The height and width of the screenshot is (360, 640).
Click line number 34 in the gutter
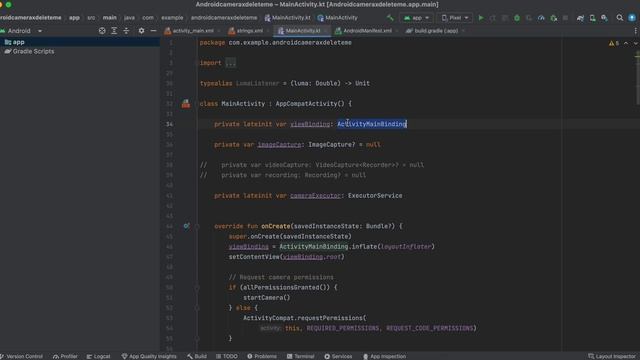pyautogui.click(x=169, y=124)
